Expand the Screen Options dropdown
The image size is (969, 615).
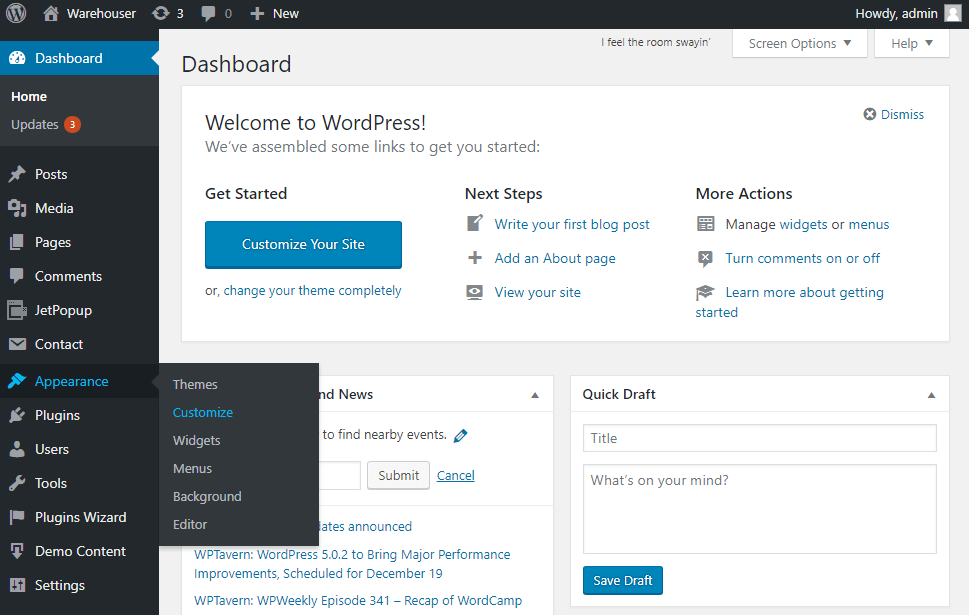pyautogui.click(x=800, y=43)
